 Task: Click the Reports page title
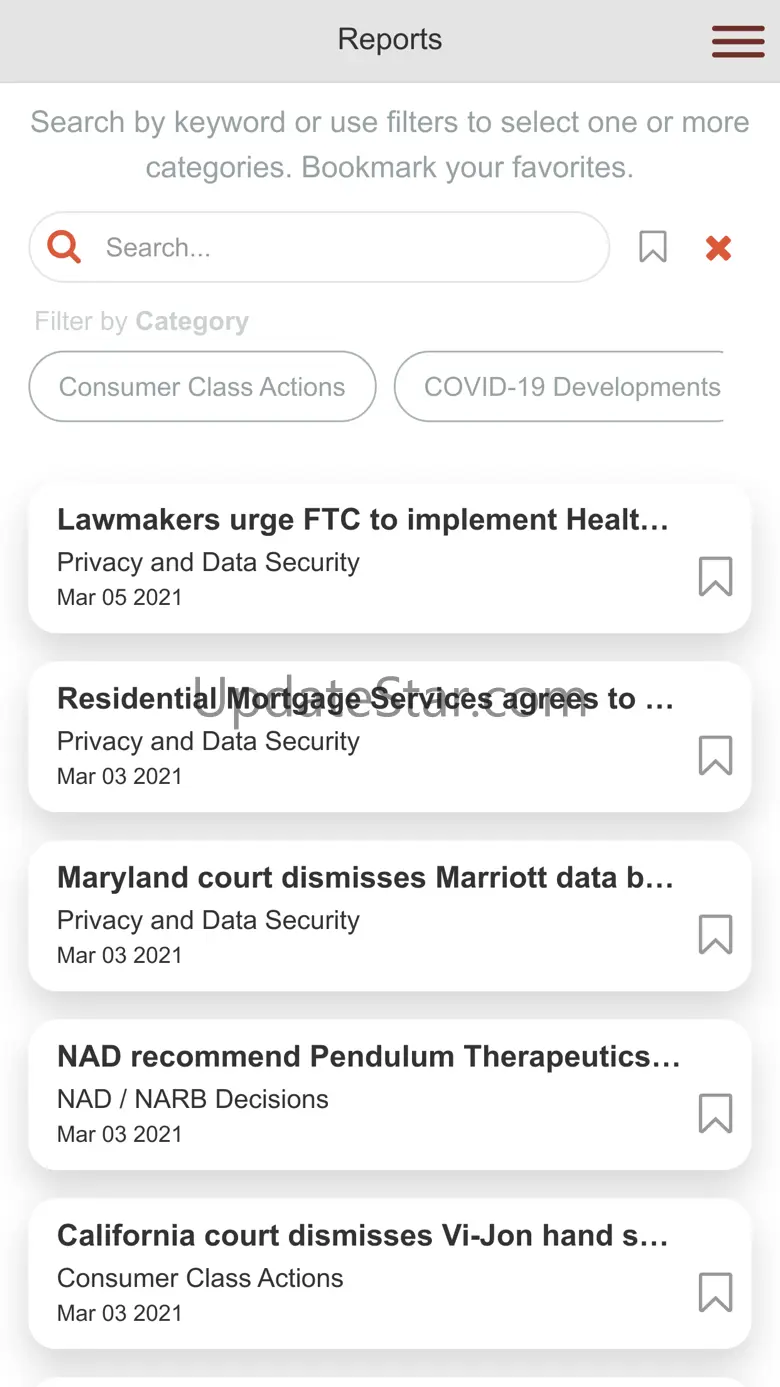click(x=390, y=40)
